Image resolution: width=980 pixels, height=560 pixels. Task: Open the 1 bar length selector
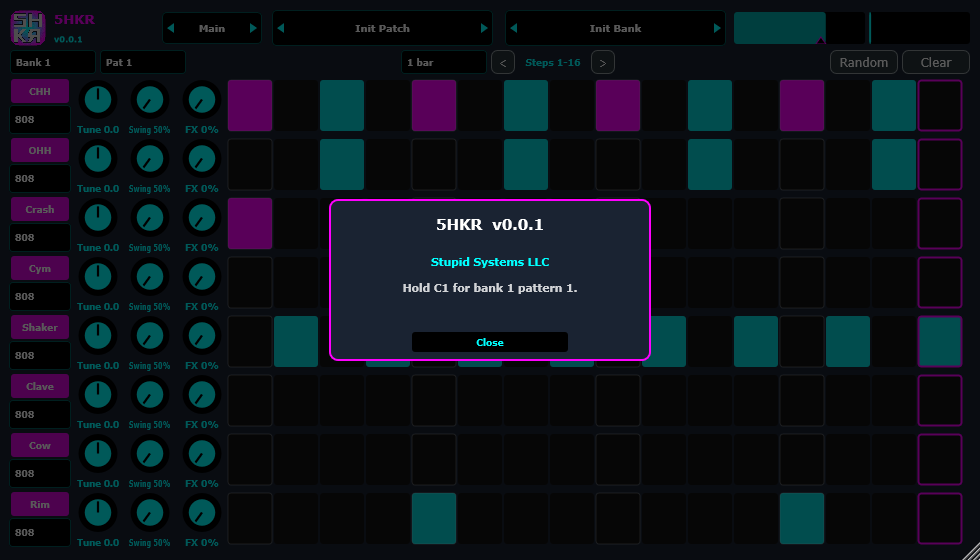tap(444, 62)
